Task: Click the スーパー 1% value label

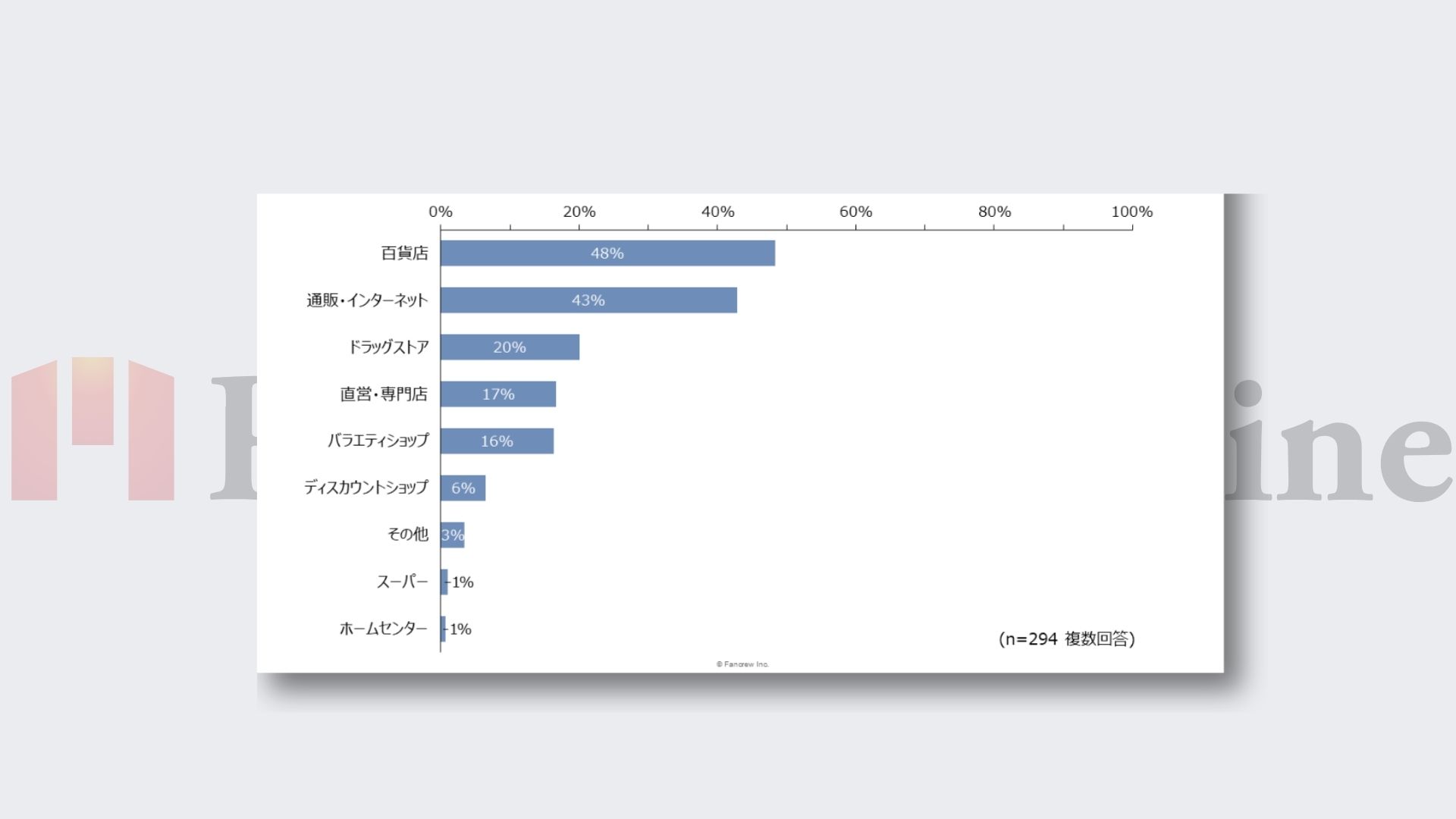Action: (463, 582)
